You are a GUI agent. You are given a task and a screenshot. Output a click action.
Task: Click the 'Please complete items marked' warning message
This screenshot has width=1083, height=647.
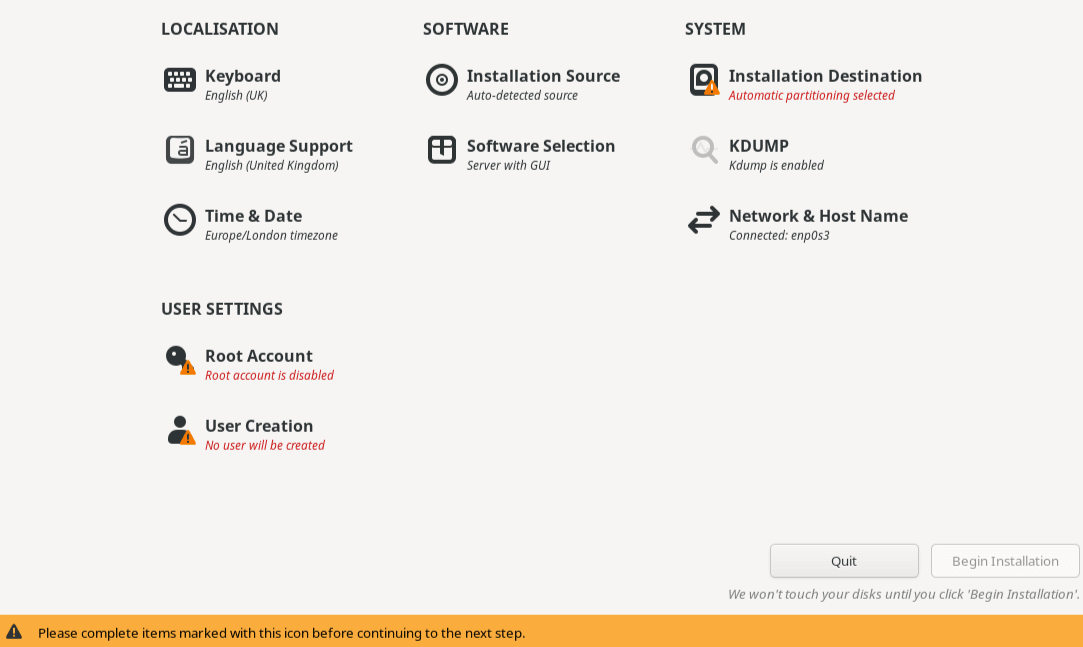click(282, 632)
